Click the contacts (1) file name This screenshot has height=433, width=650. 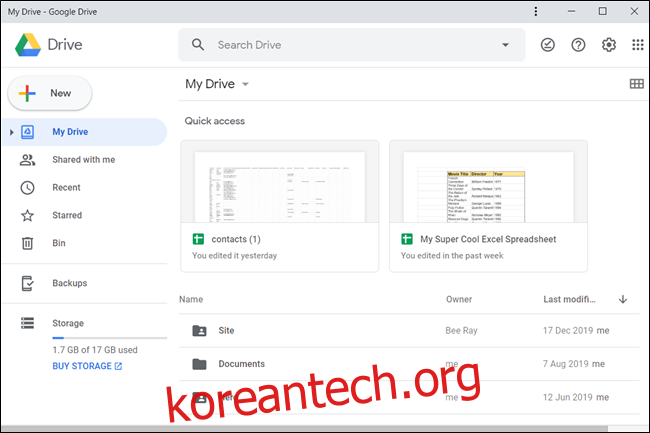[236, 239]
